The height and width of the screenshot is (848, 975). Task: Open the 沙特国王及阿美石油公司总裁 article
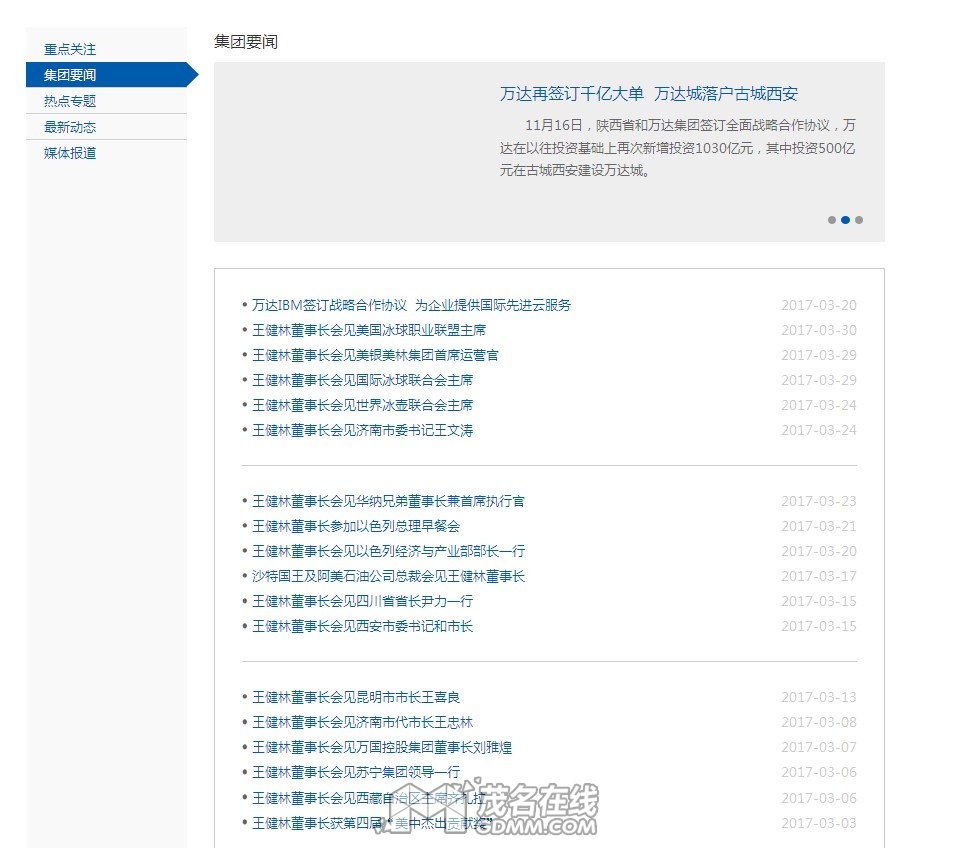click(388, 576)
